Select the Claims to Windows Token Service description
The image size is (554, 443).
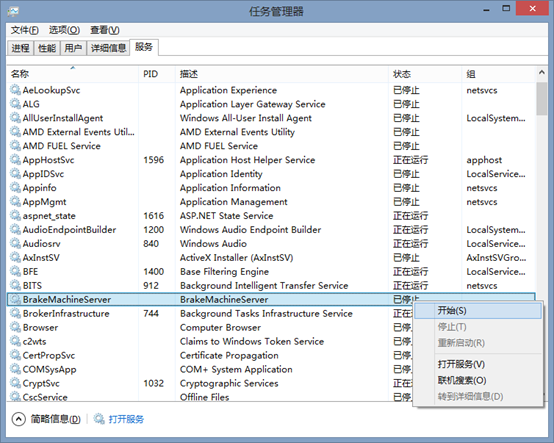tap(252, 341)
